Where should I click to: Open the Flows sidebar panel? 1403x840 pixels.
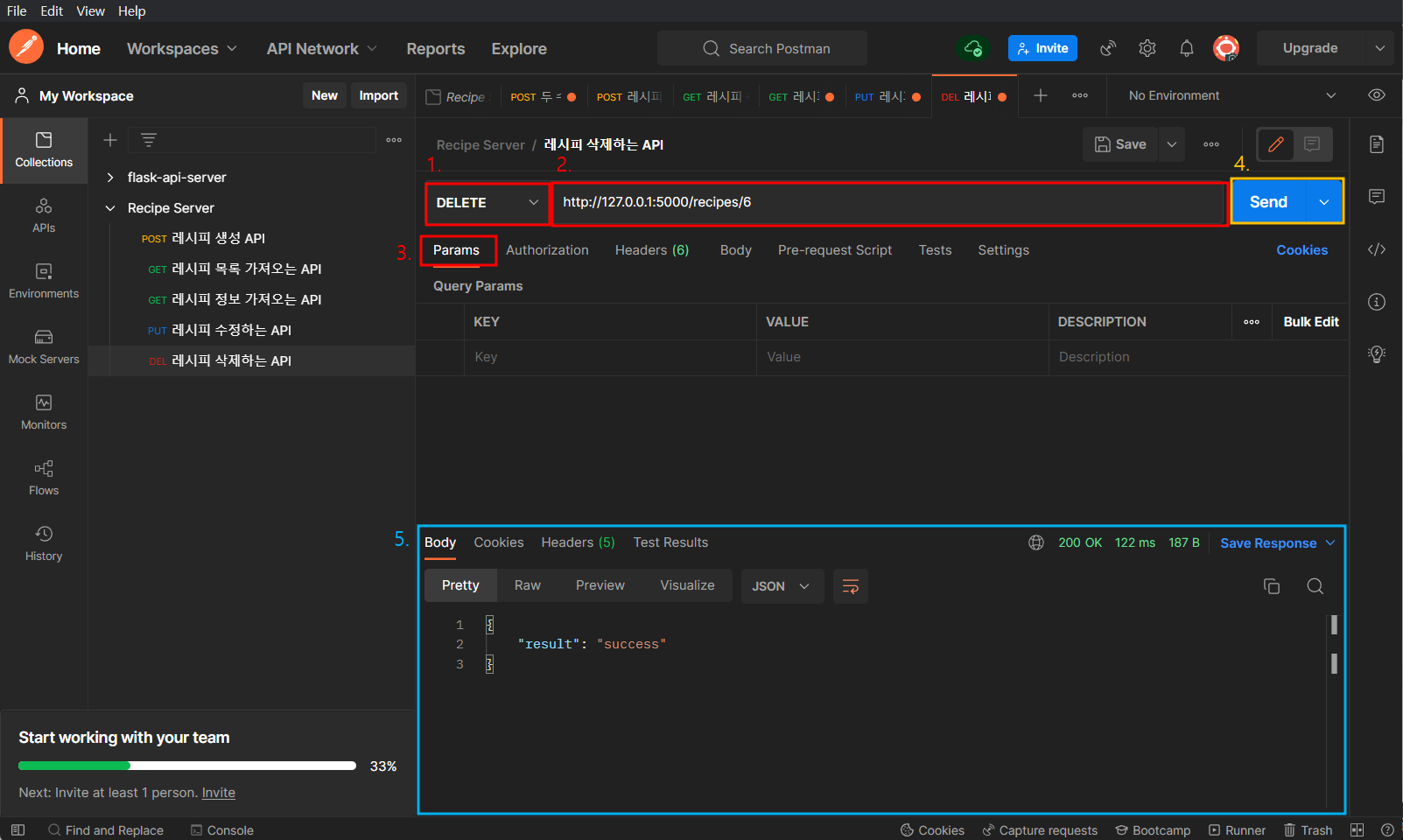(x=44, y=479)
